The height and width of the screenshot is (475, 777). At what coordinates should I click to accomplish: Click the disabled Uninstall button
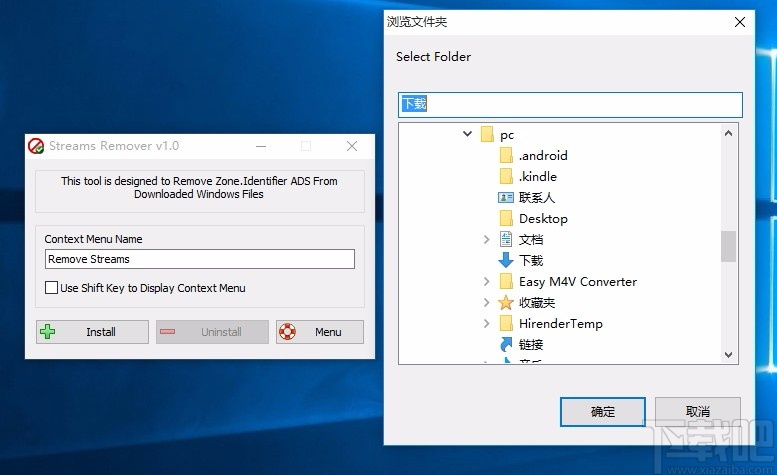(212, 332)
